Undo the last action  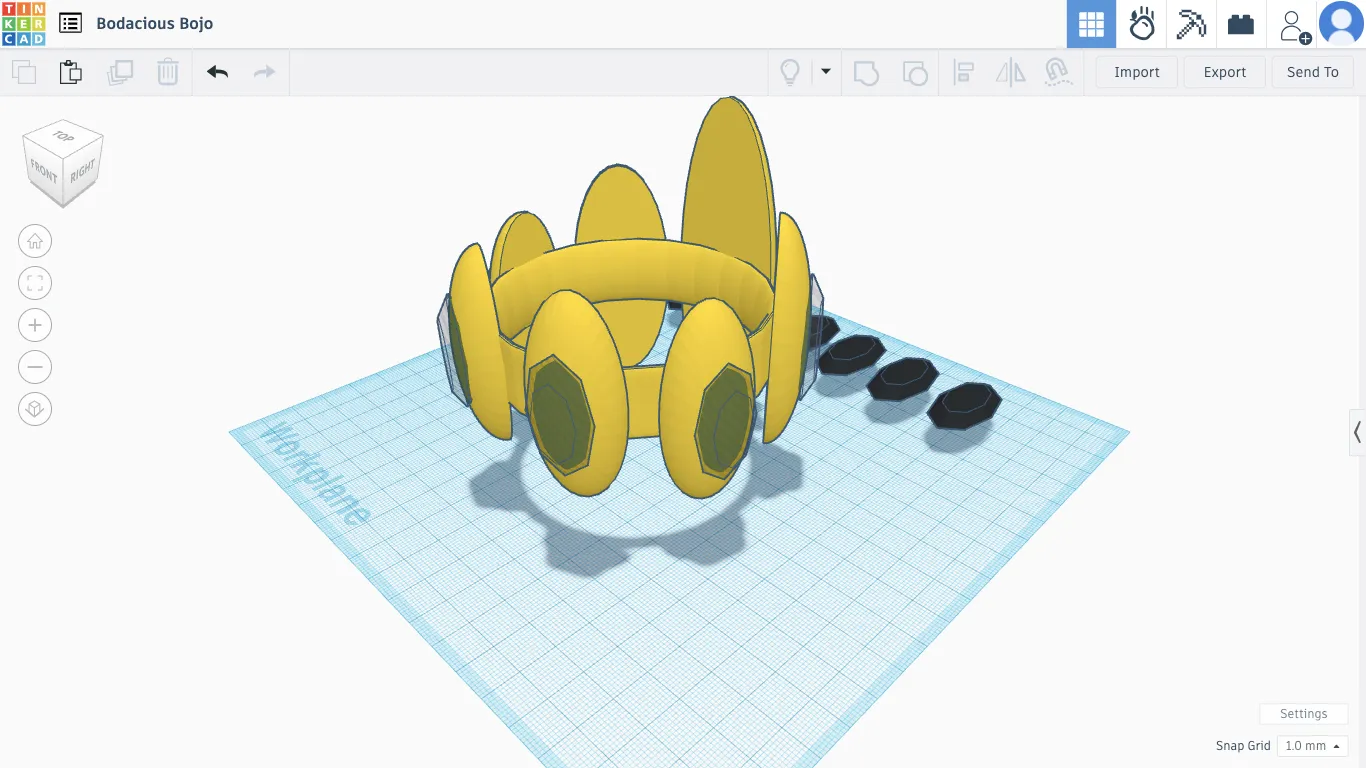click(x=217, y=72)
